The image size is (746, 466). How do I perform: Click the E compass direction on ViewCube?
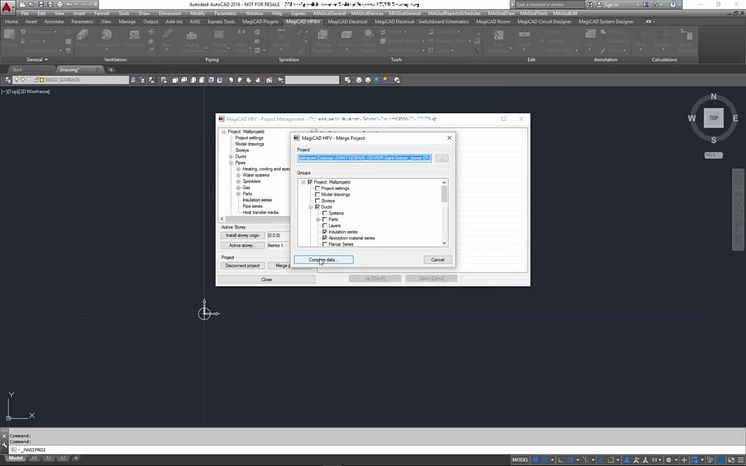click(x=735, y=118)
